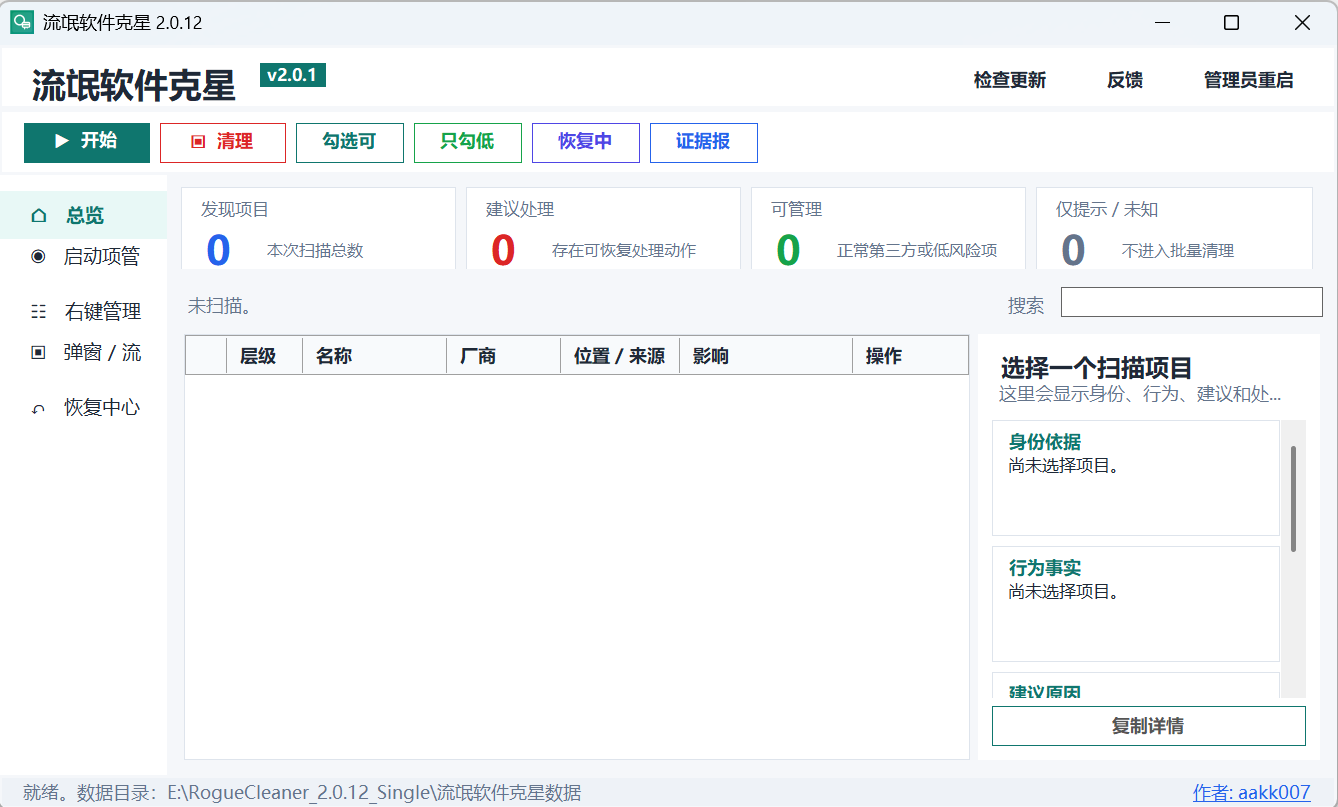Click the circle icon beside 启动项管
1338x807 pixels.
point(39,256)
